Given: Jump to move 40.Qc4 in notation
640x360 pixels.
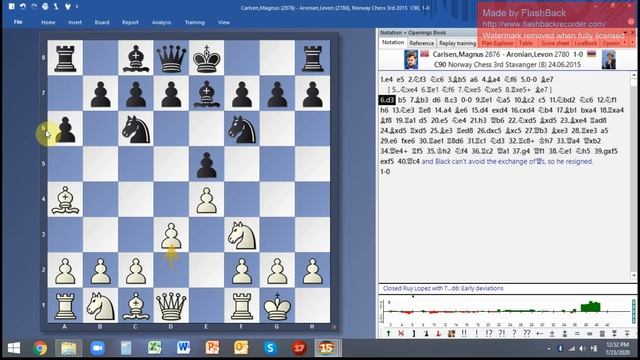Looking at the screenshot, I should (408, 161).
